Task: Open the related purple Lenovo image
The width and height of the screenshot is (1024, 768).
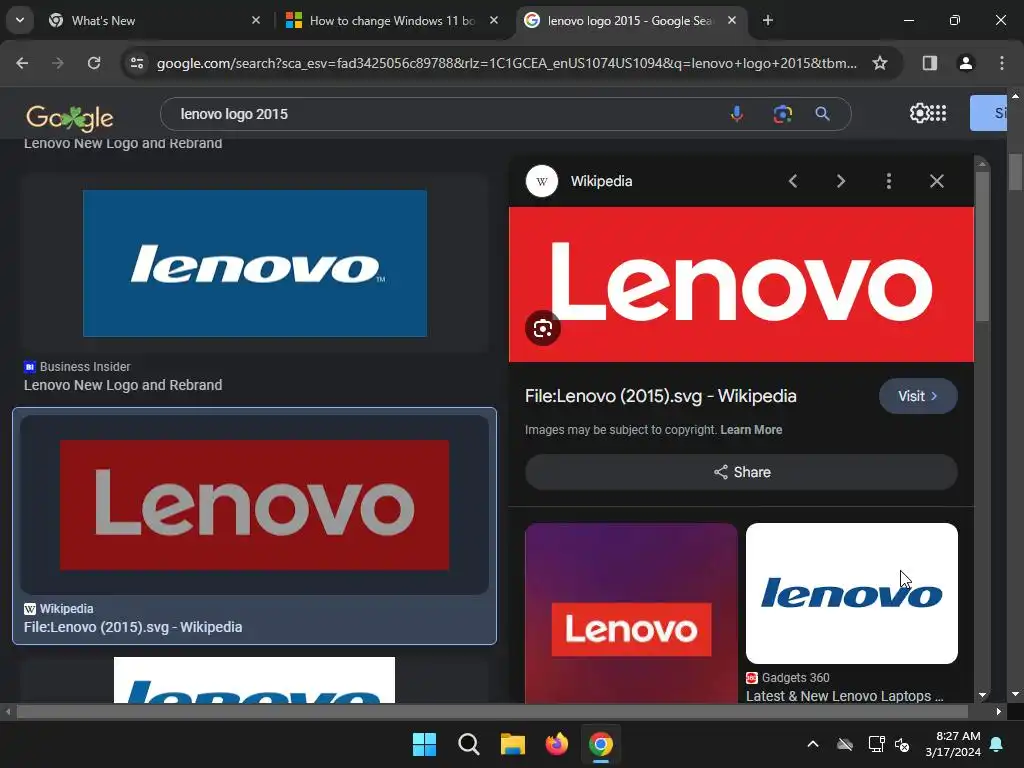Action: click(631, 613)
